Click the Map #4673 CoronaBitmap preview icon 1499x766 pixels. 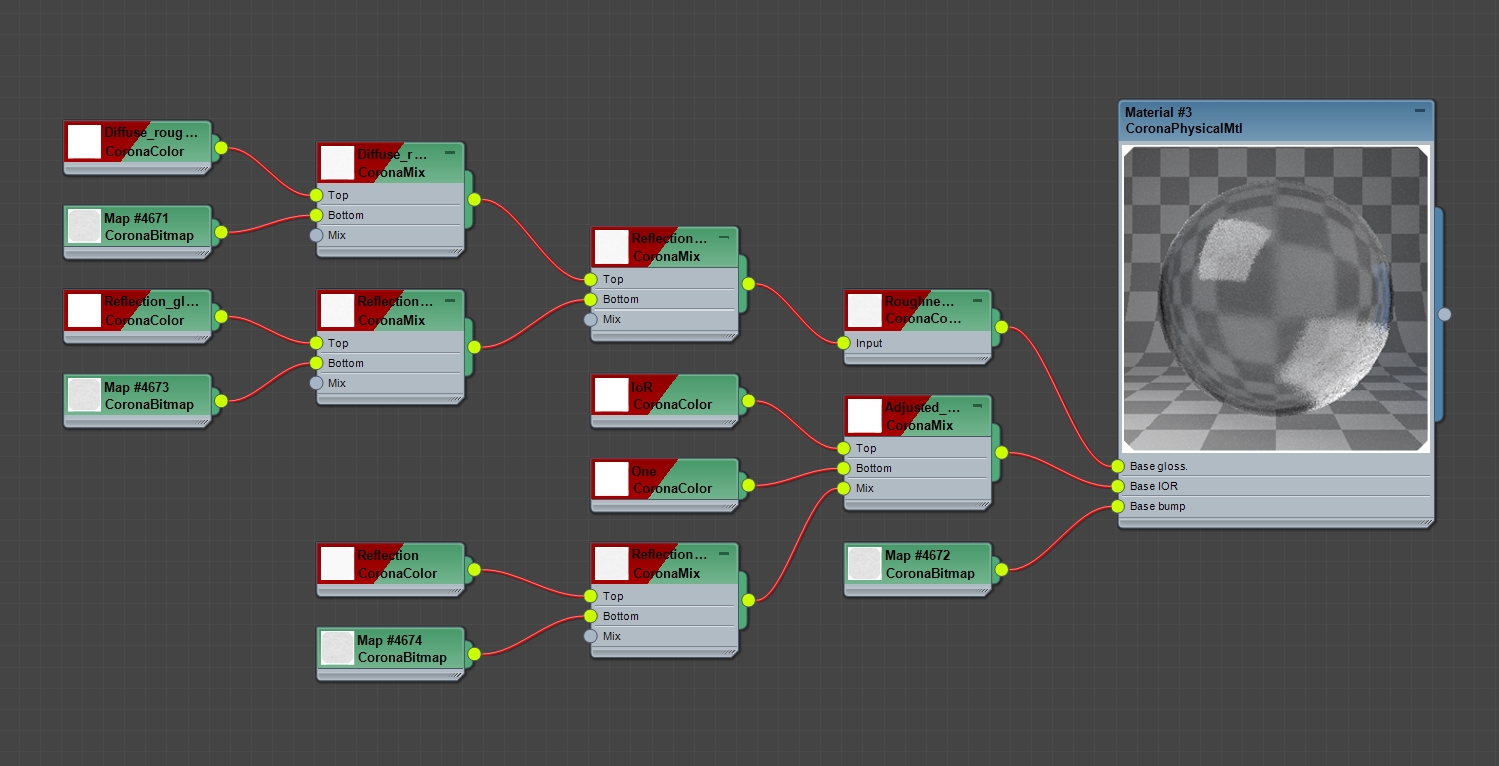click(x=84, y=395)
